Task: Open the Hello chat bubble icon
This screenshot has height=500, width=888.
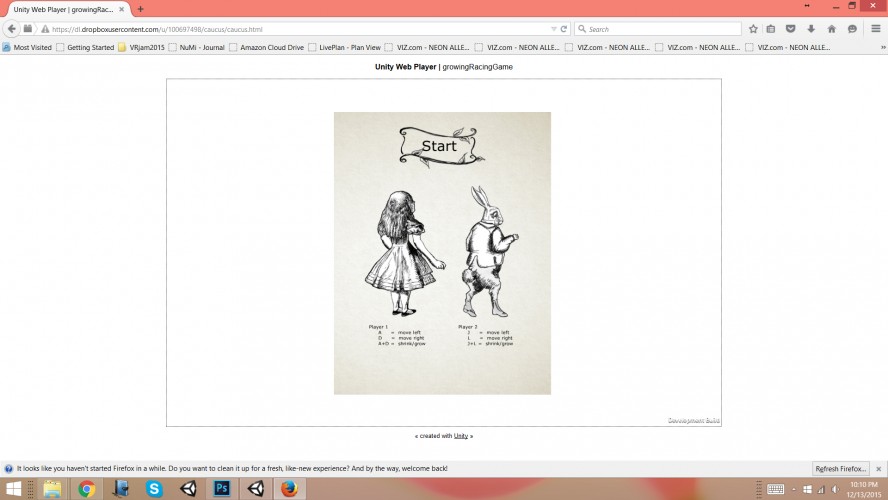Action: (x=852, y=29)
